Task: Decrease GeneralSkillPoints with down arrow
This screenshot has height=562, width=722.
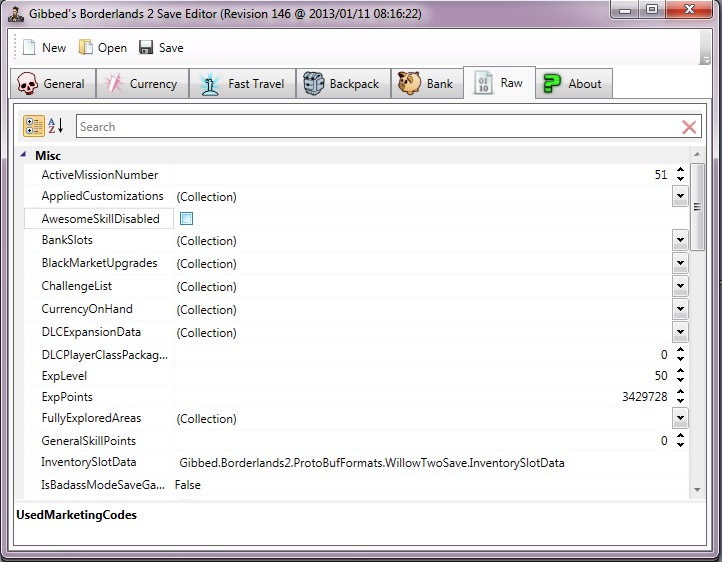Action: (681, 445)
